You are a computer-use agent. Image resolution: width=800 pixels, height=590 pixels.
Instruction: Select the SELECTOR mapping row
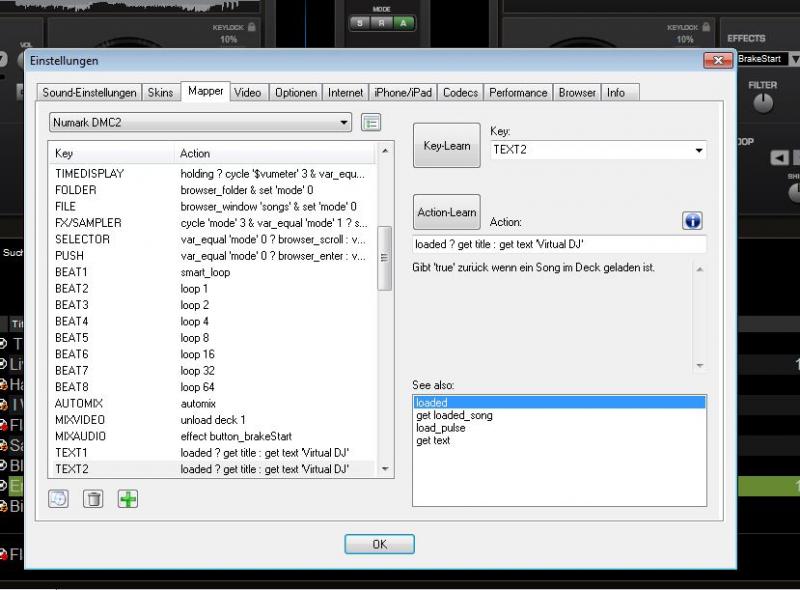pos(212,239)
